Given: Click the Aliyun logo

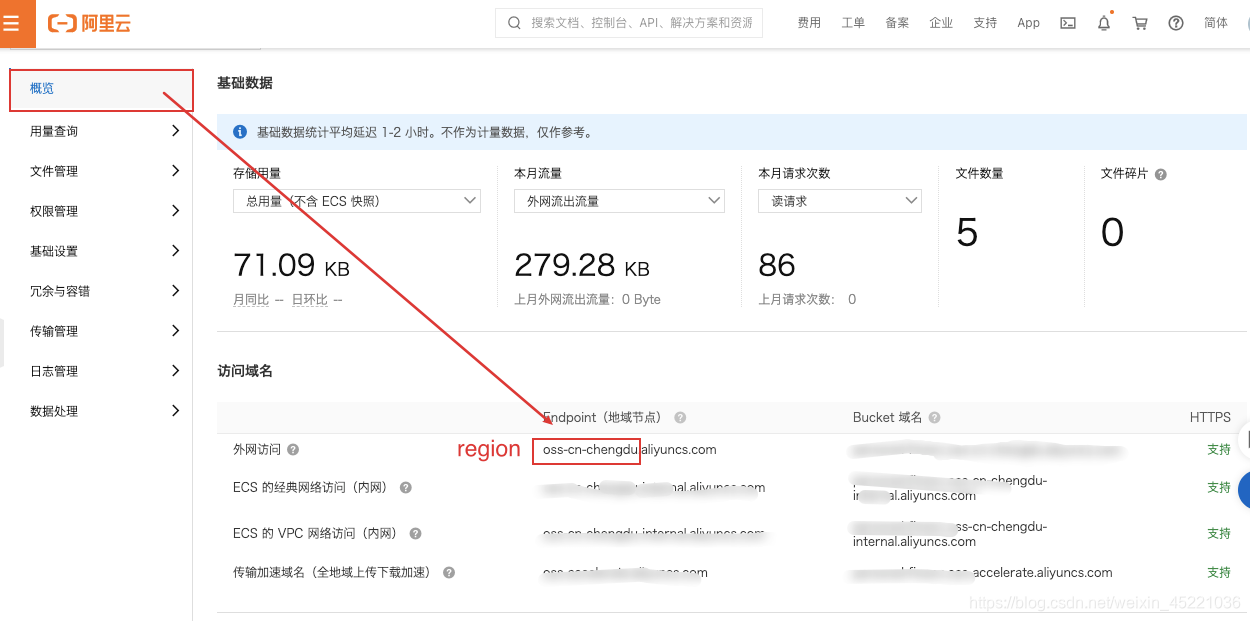Looking at the screenshot, I should click(x=89, y=23).
